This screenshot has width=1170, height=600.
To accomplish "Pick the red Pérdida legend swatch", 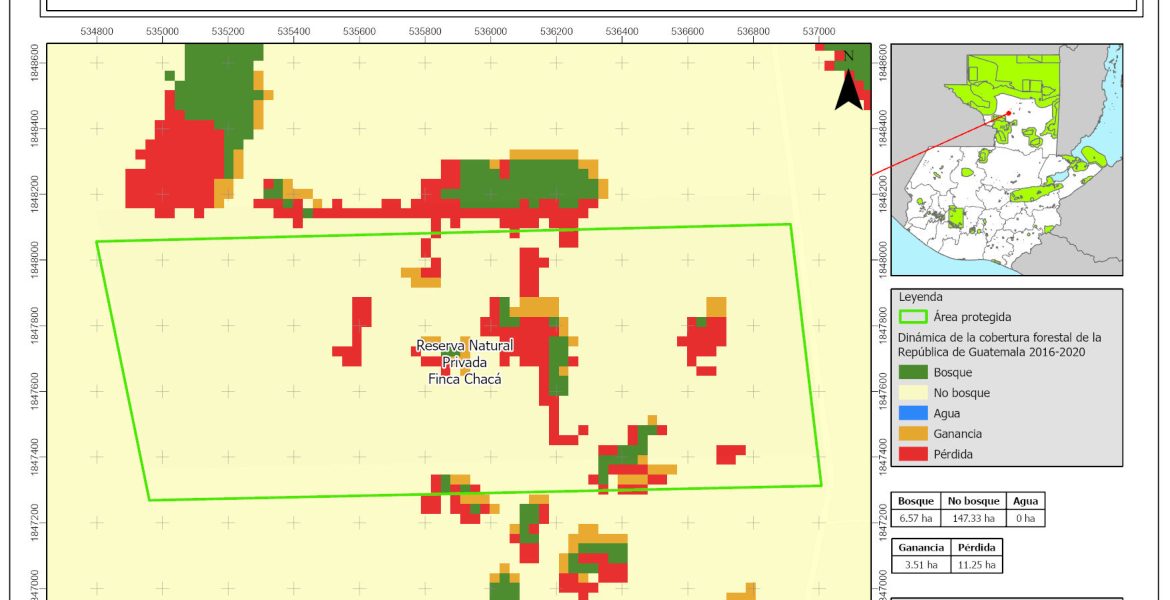I will point(911,454).
